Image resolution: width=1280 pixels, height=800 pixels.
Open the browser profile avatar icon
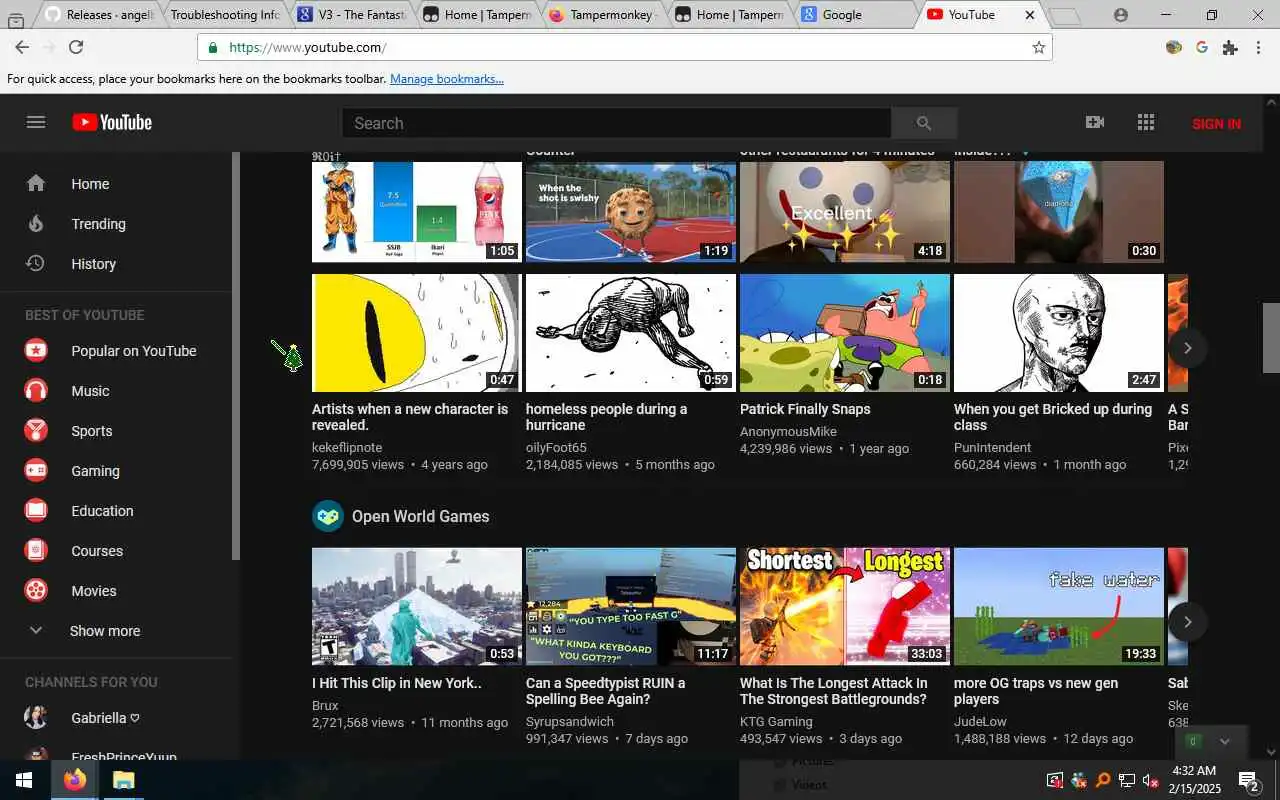click(1120, 15)
